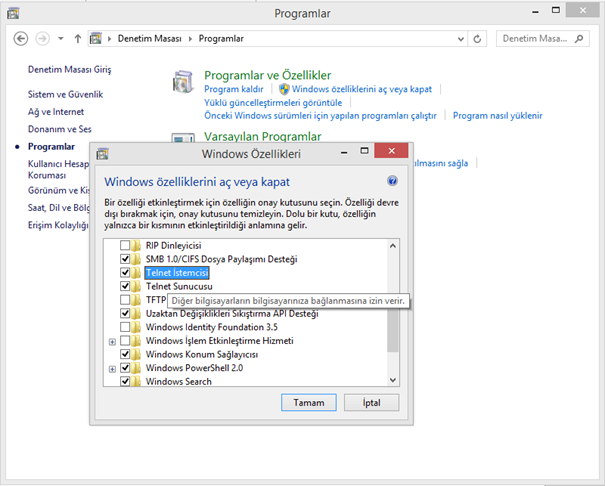The height and width of the screenshot is (486, 605).
Task: Check the RIP Dinleyicisi box
Action: tap(125, 245)
